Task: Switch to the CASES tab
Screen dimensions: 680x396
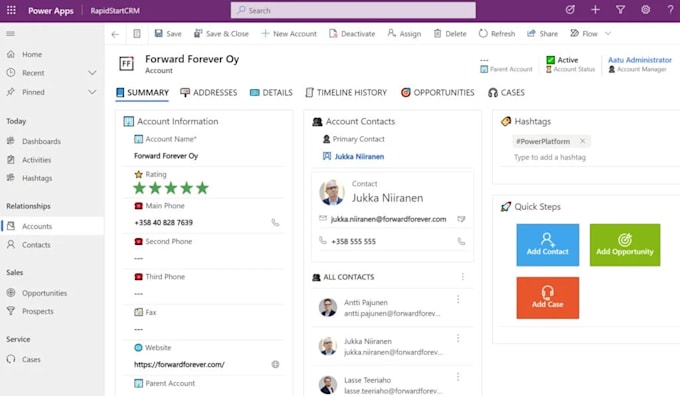Action: [x=506, y=92]
